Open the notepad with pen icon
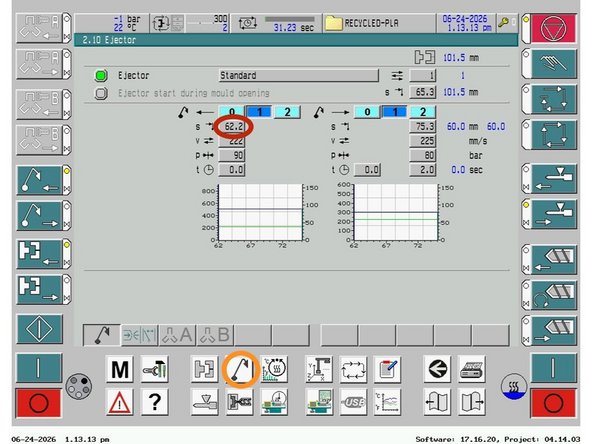The image size is (592, 444). click(x=387, y=369)
